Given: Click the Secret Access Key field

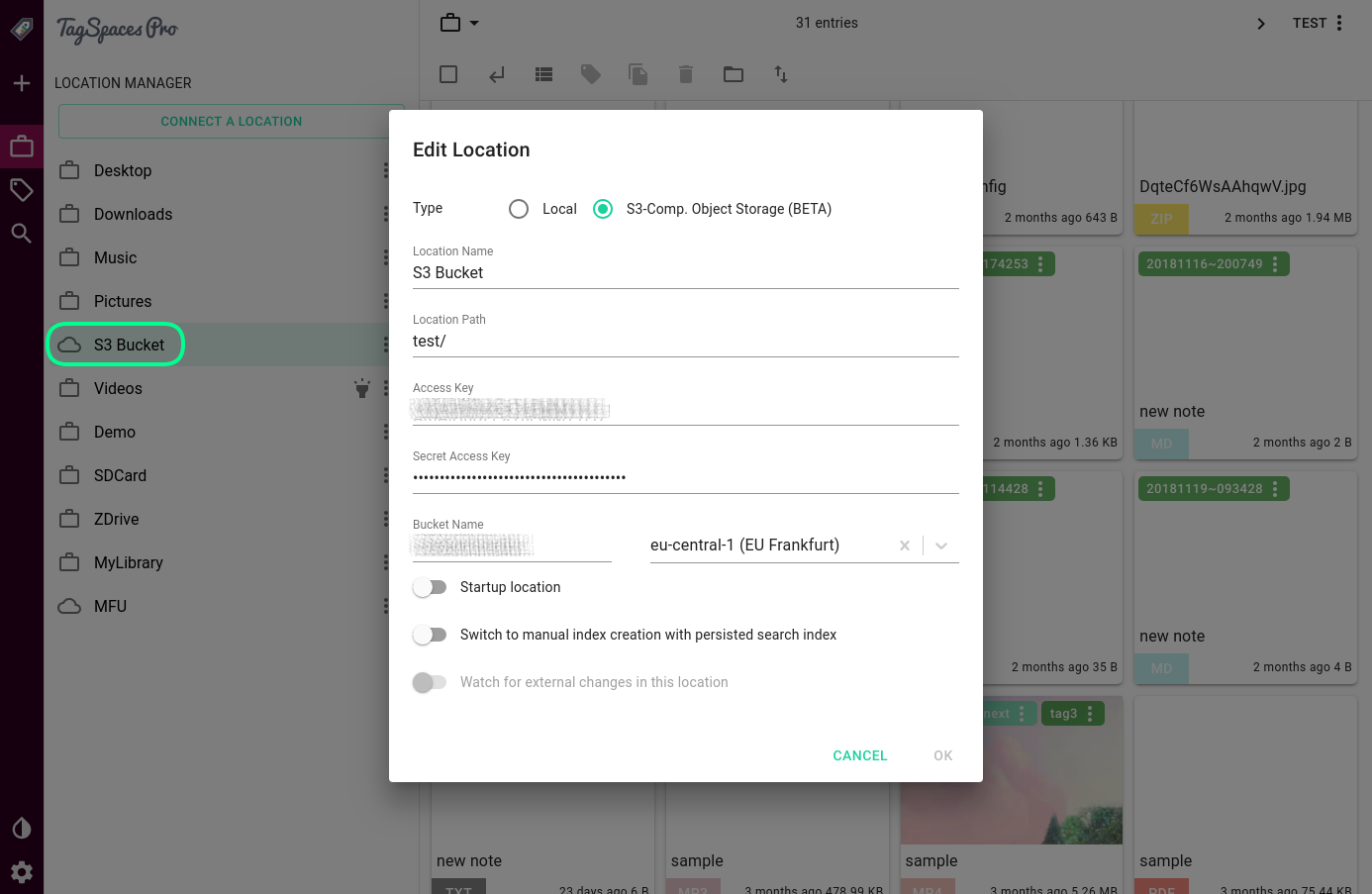Looking at the screenshot, I should click(686, 478).
